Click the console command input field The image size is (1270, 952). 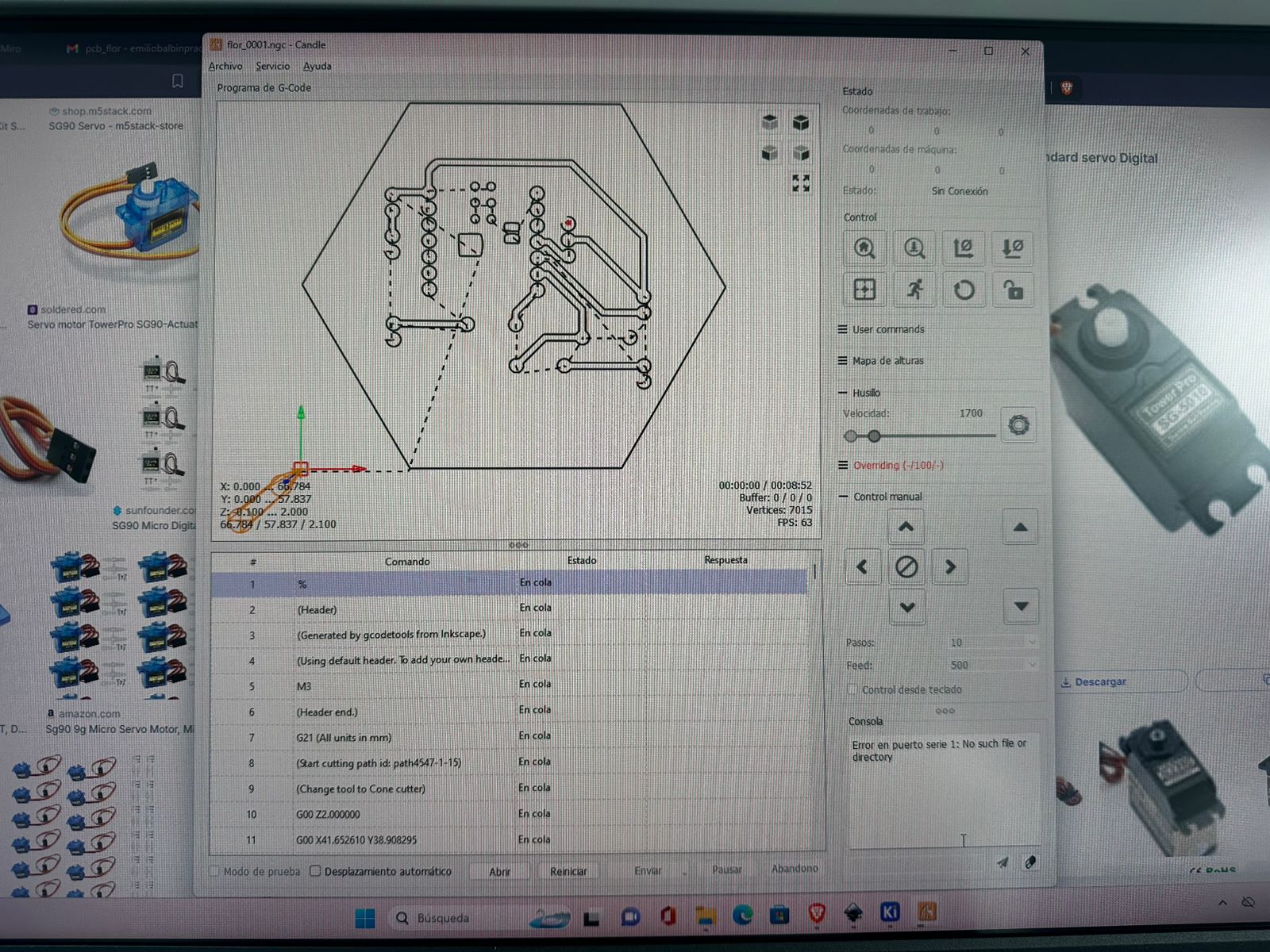pos(919,863)
